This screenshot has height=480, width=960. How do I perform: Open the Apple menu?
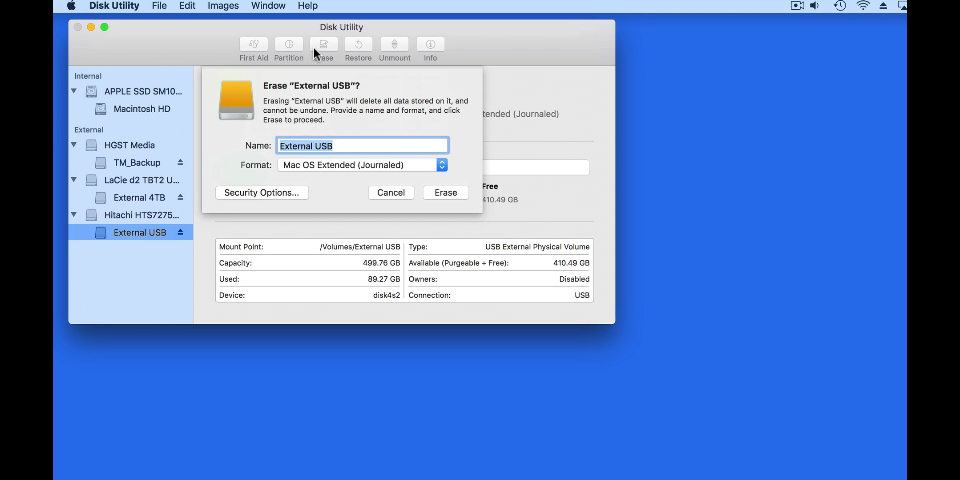(x=71, y=6)
